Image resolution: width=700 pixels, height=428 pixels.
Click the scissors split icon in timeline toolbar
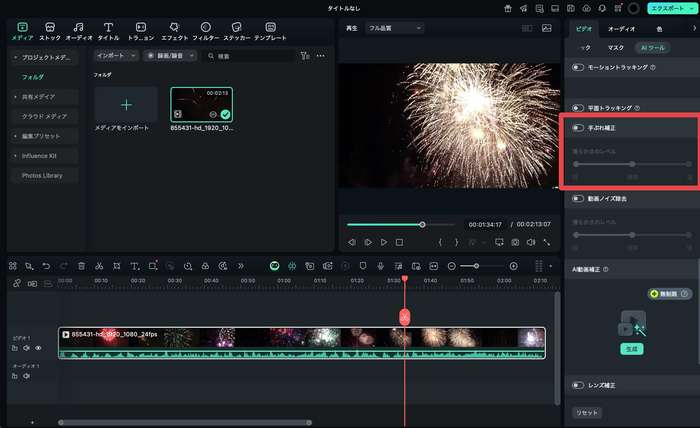pyautogui.click(x=99, y=266)
